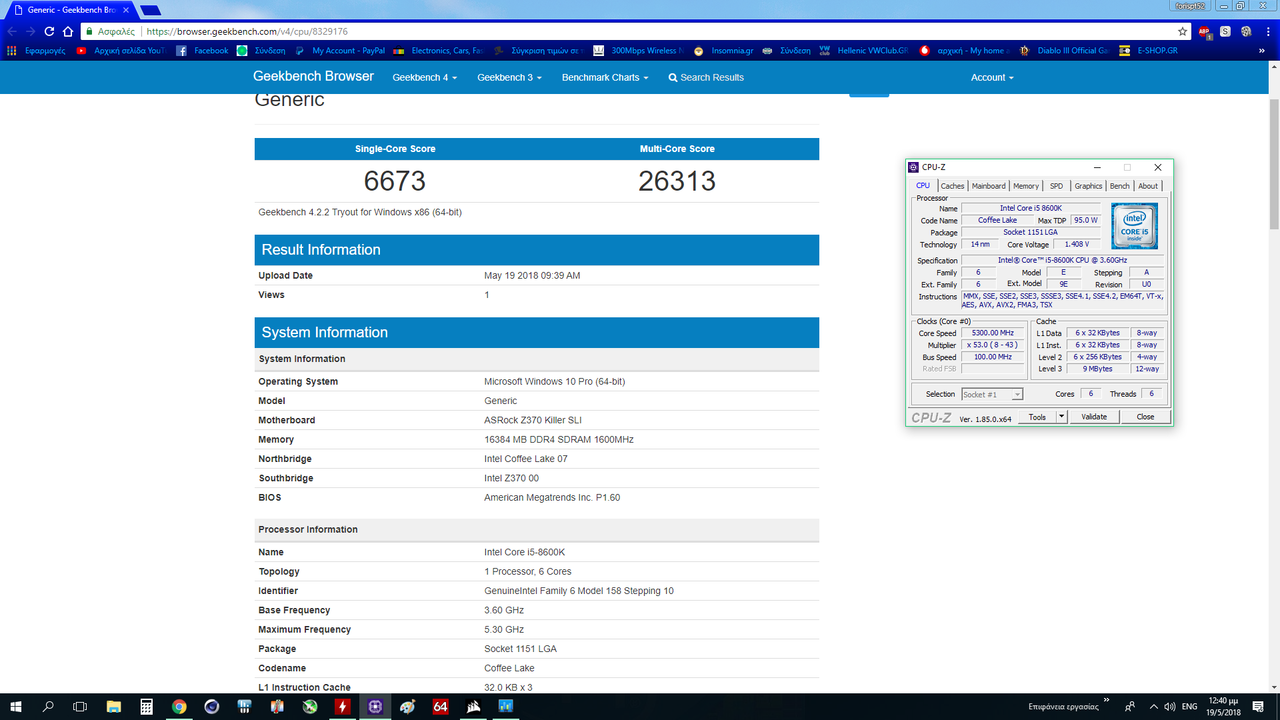Screen dimensions: 1280x720
Task: Open the Facebook bookmark
Action: (202, 50)
